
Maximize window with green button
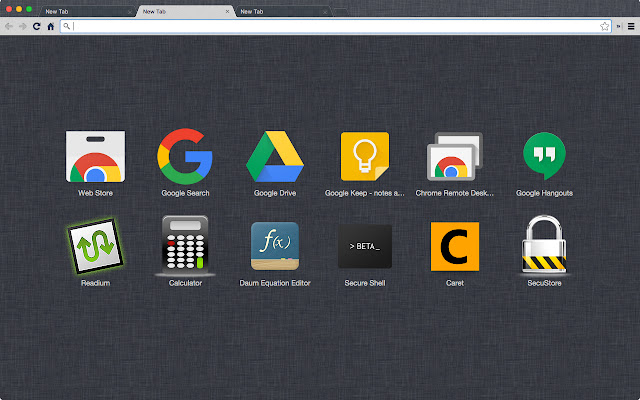(29, 9)
